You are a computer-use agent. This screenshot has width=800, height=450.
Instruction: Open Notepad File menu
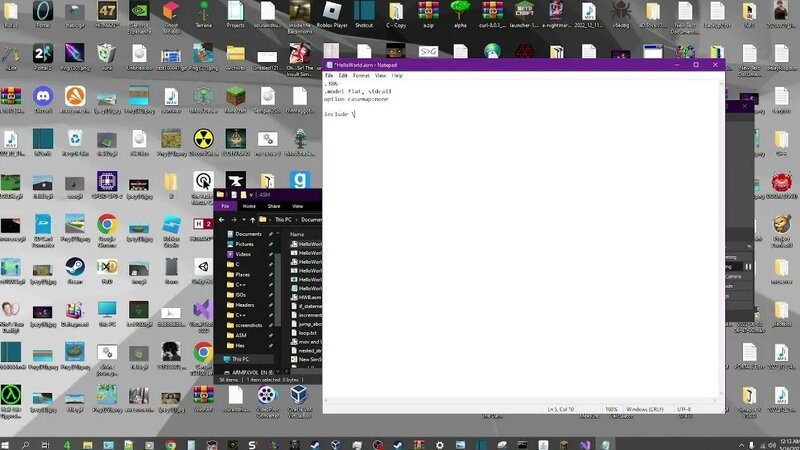pyautogui.click(x=329, y=76)
